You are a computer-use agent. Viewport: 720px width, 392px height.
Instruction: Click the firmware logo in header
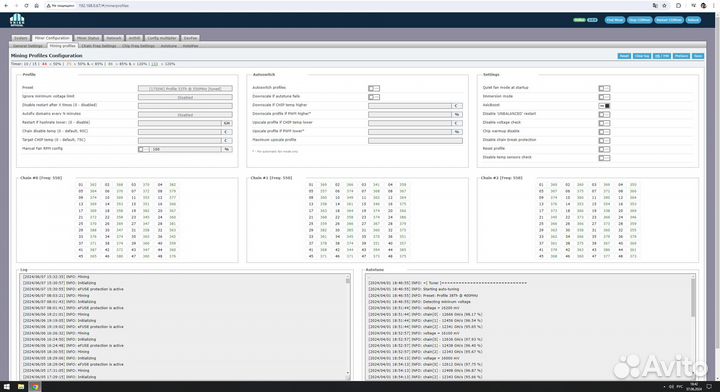click(17, 20)
